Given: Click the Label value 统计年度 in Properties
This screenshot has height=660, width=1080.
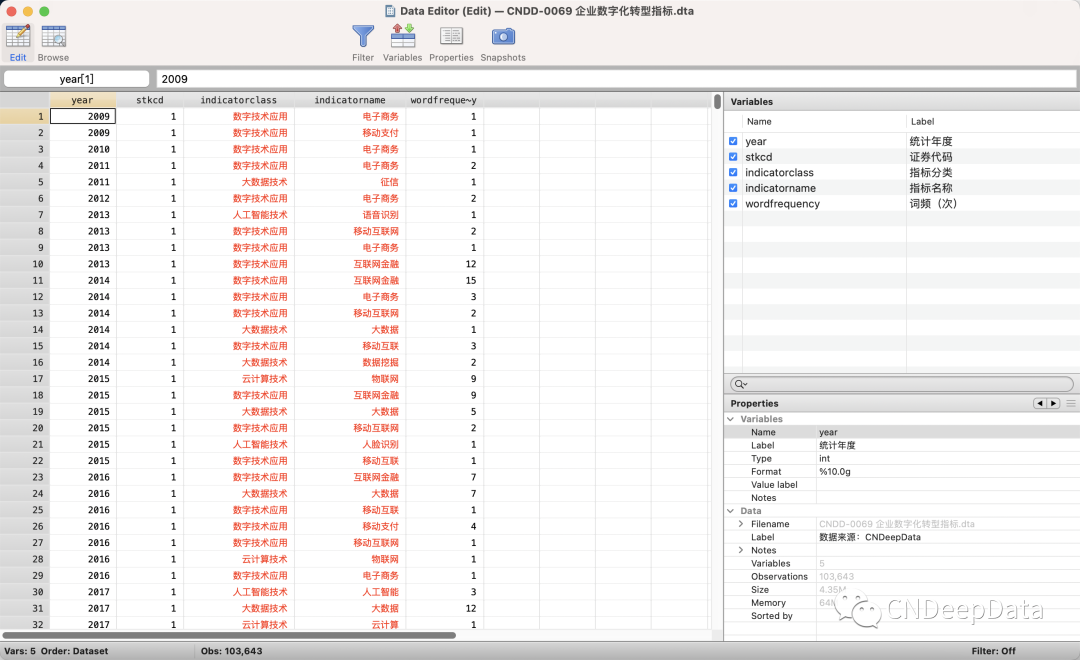Looking at the screenshot, I should 837,445.
